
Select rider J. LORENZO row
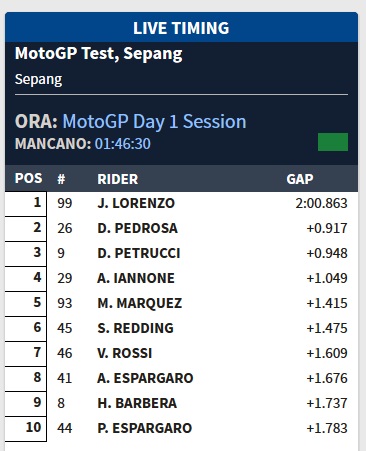click(182, 203)
